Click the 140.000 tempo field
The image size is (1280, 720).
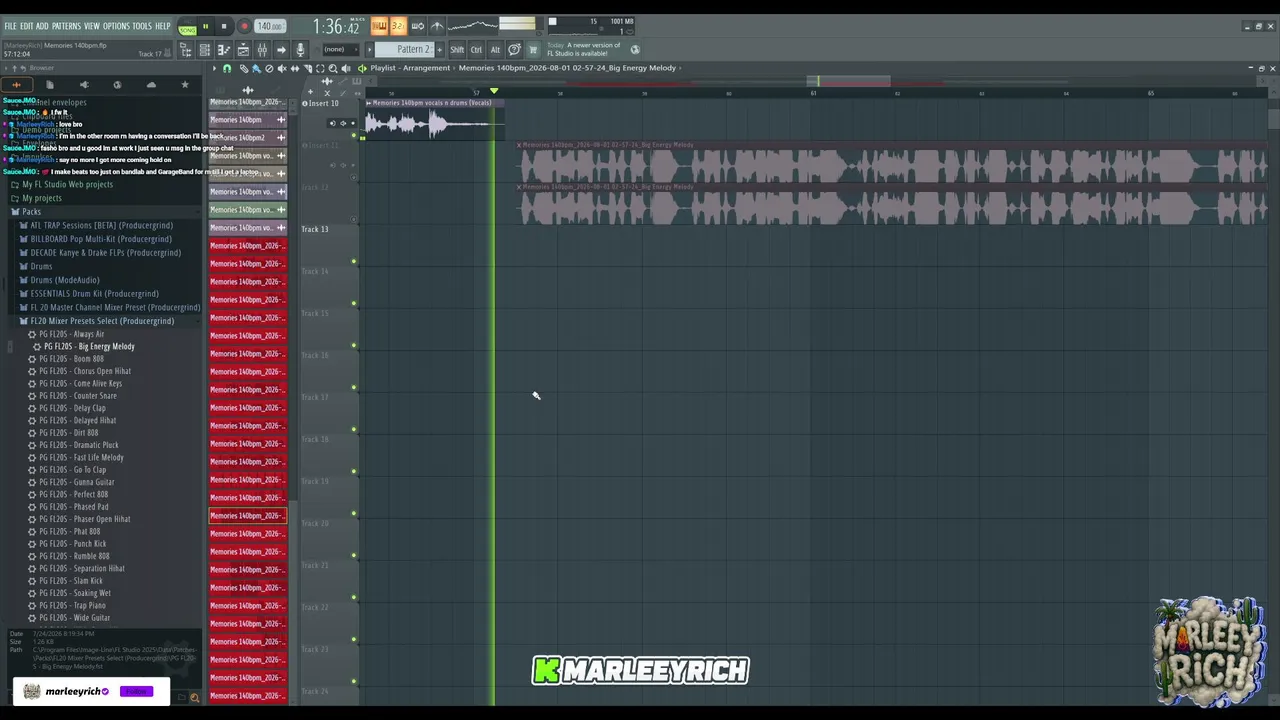coord(269,27)
